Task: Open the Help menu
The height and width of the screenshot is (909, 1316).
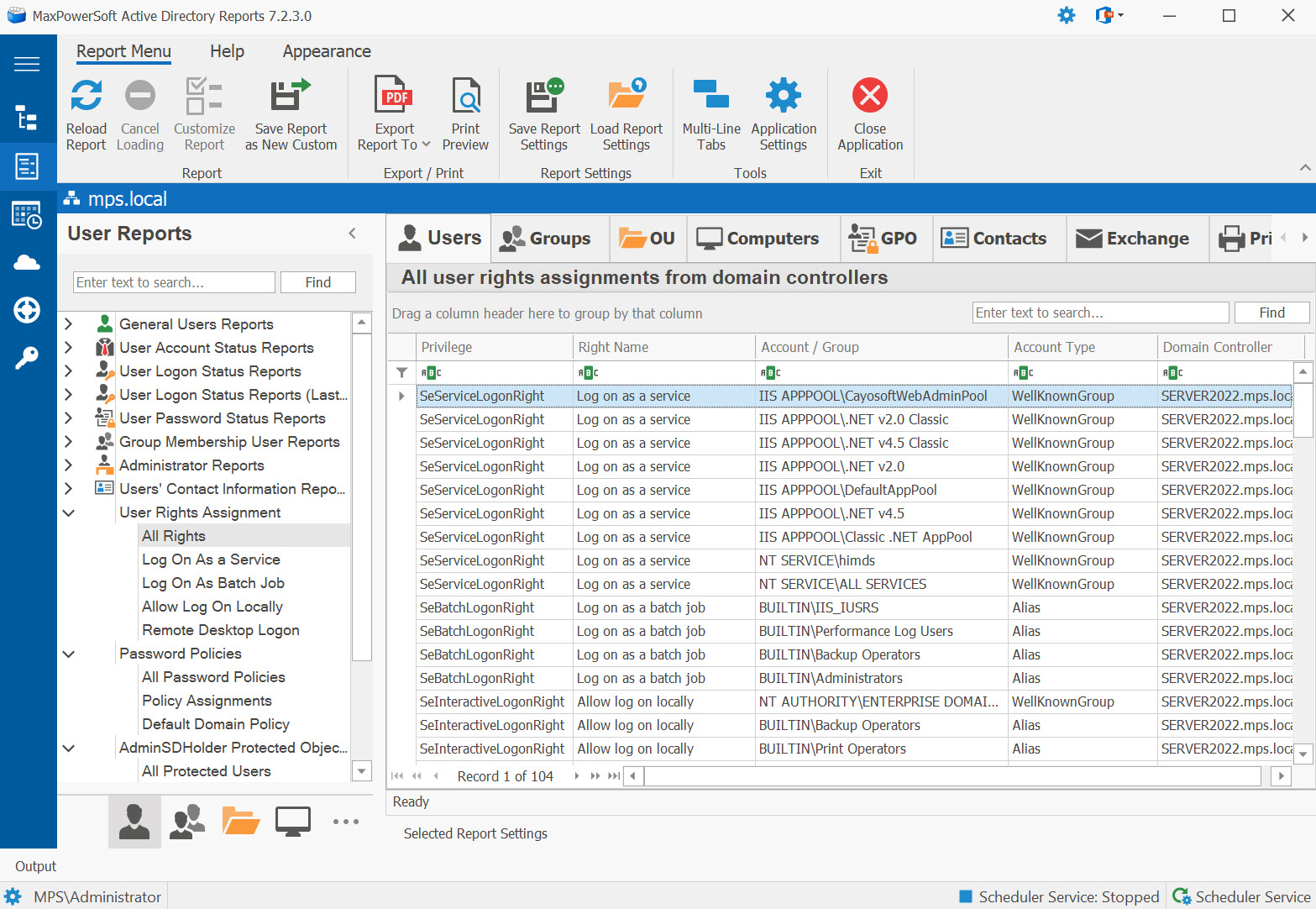Action: tap(226, 51)
